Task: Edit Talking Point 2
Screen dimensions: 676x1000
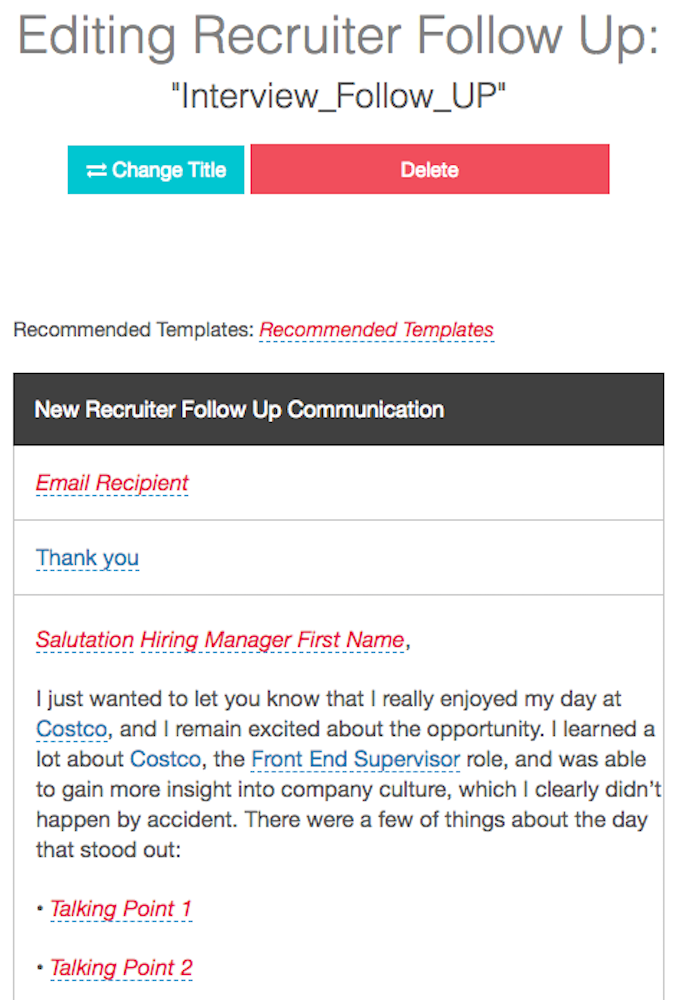Action: pyautogui.click(x=120, y=968)
